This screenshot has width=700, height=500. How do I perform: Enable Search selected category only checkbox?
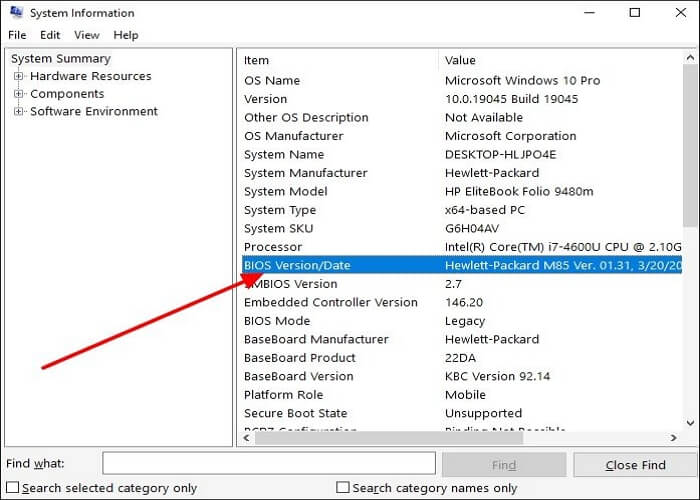13,488
